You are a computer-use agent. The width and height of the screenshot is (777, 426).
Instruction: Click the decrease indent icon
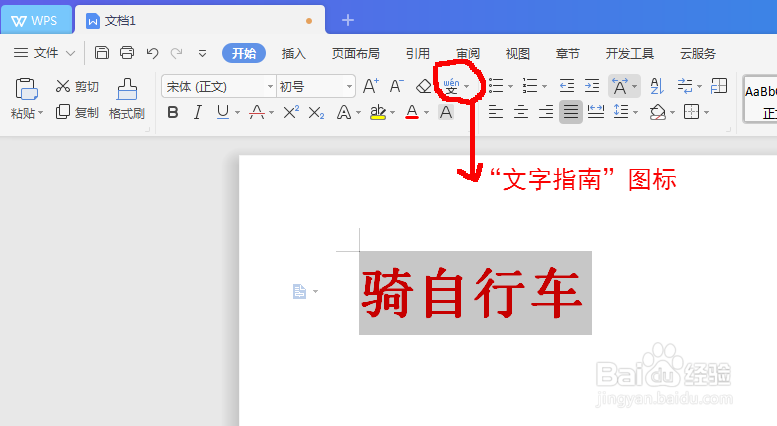click(x=566, y=86)
